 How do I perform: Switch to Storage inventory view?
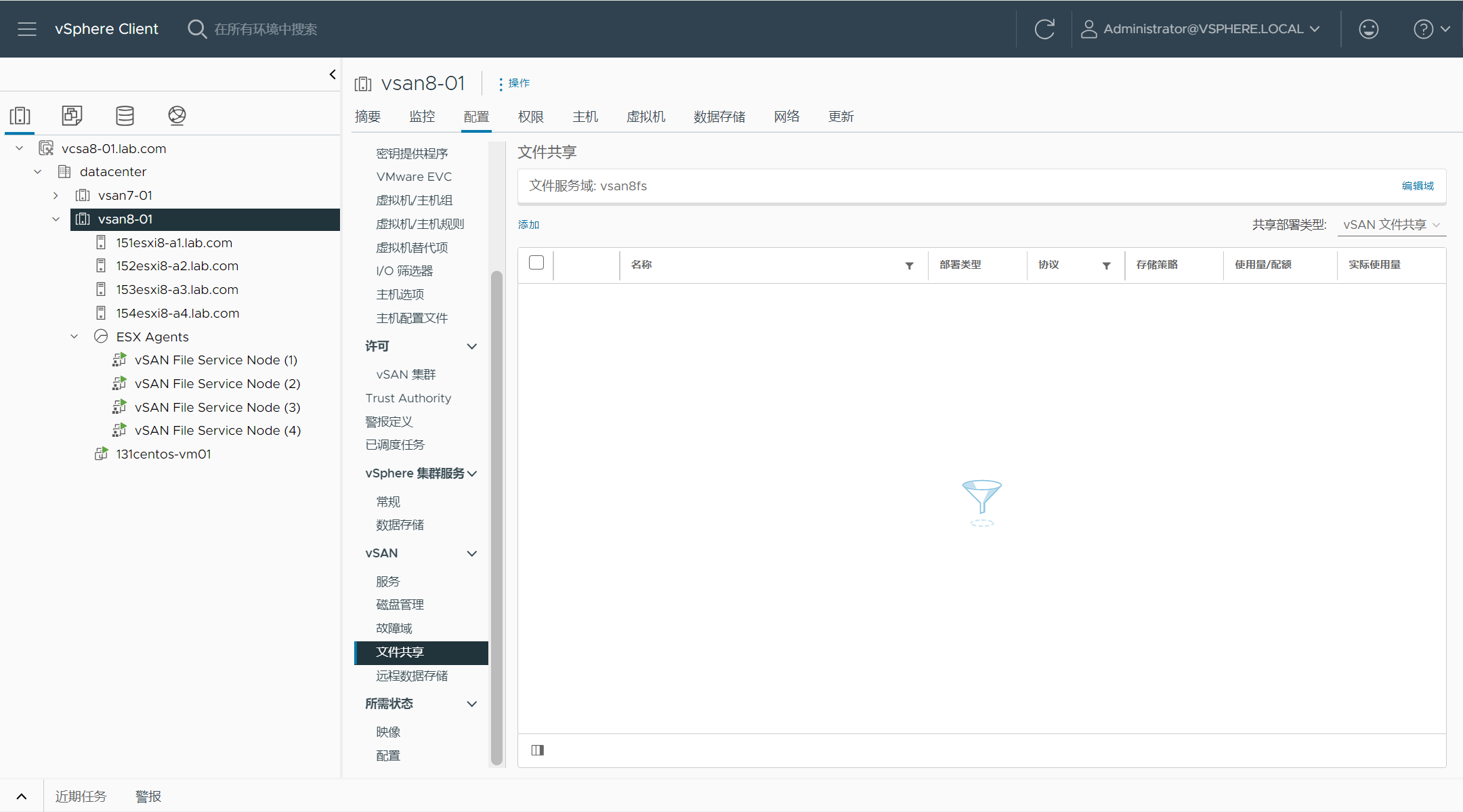coord(125,116)
